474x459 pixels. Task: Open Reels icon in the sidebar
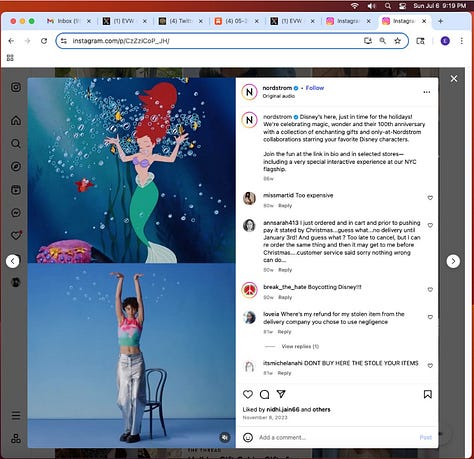[x=16, y=190]
